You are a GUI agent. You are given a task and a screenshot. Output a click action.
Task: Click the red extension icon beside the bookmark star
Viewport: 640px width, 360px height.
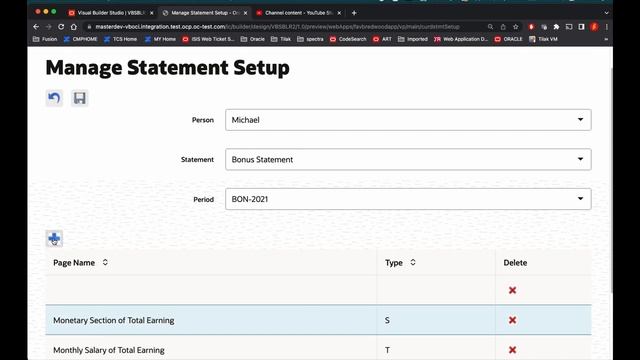pyautogui.click(x=531, y=27)
